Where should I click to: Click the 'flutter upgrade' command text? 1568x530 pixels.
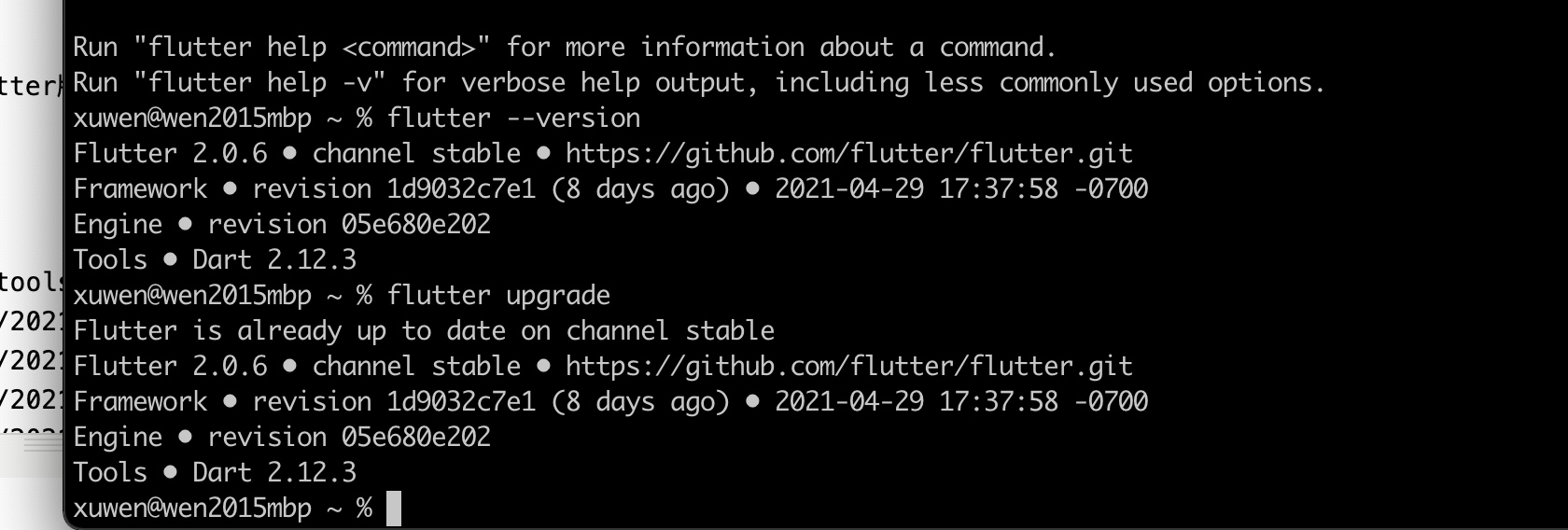498,296
